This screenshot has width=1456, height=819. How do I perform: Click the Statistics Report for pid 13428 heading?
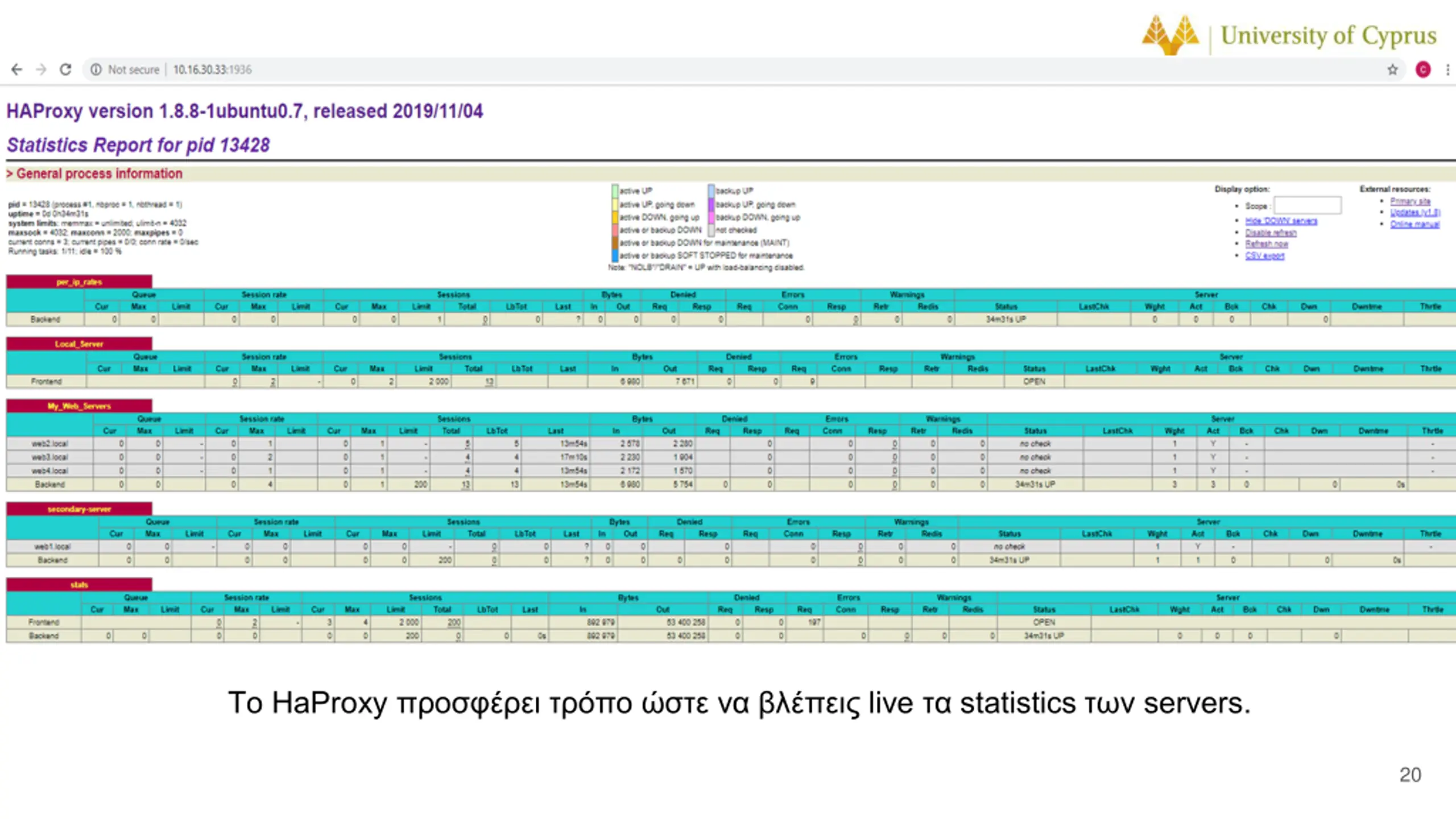pyautogui.click(x=138, y=145)
